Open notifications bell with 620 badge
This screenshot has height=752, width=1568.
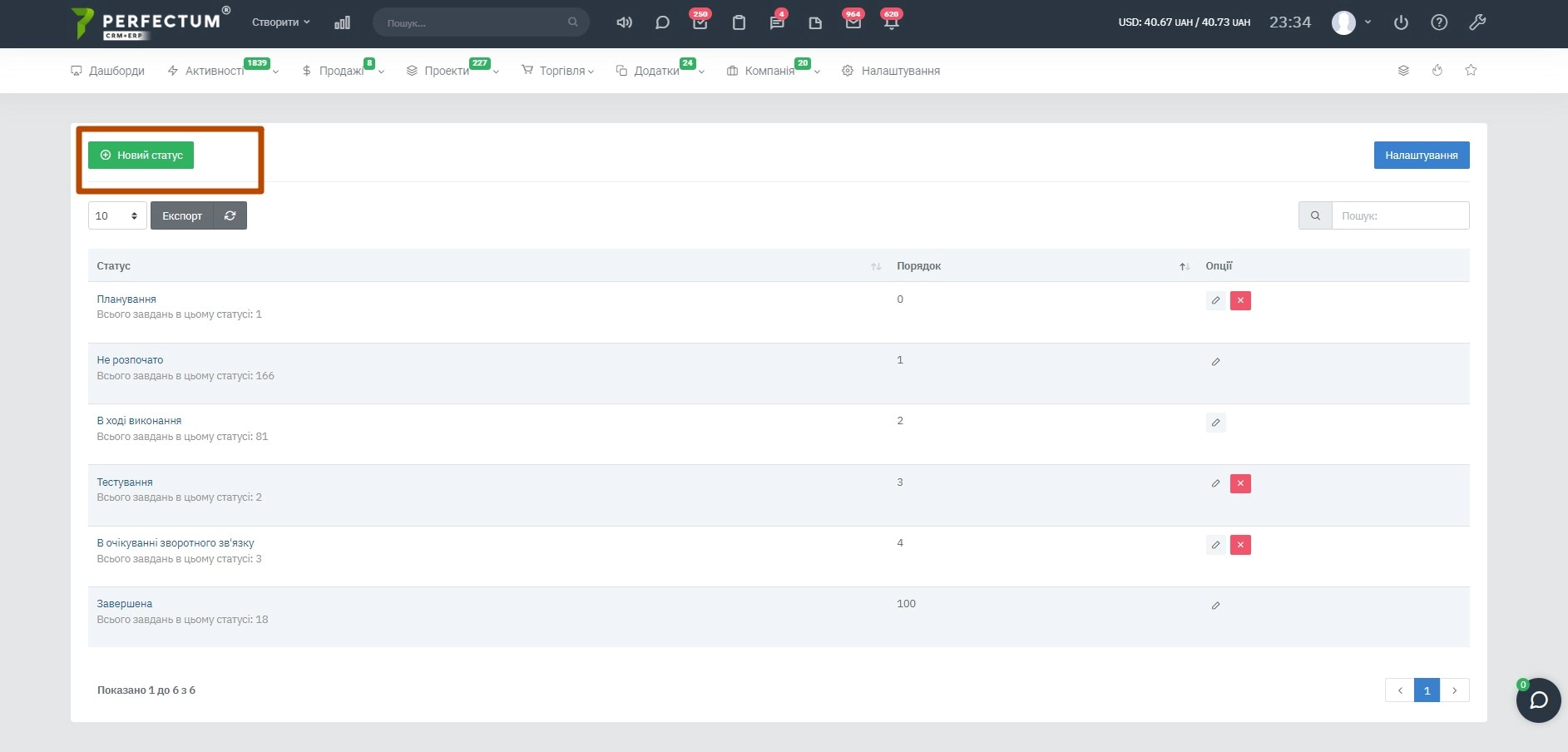[x=891, y=22]
